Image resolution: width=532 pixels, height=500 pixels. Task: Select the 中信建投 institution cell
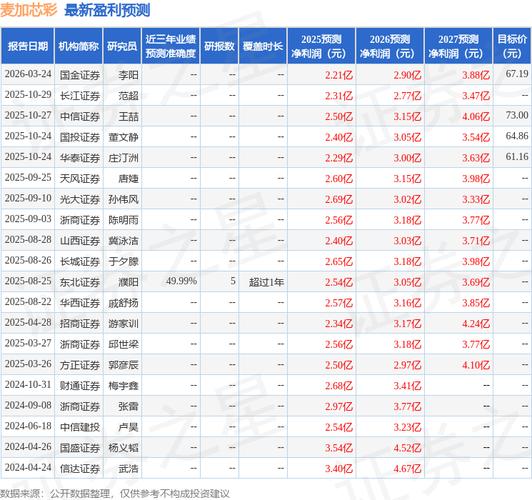80,427
